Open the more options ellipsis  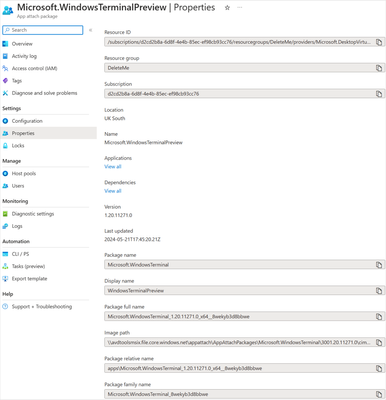tap(240, 8)
